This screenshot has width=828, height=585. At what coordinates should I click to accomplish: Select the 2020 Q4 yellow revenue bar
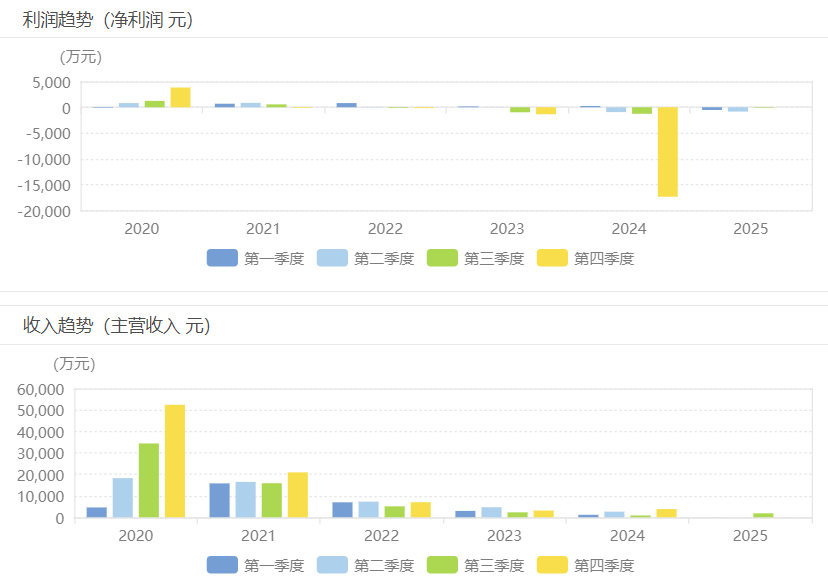click(175, 461)
